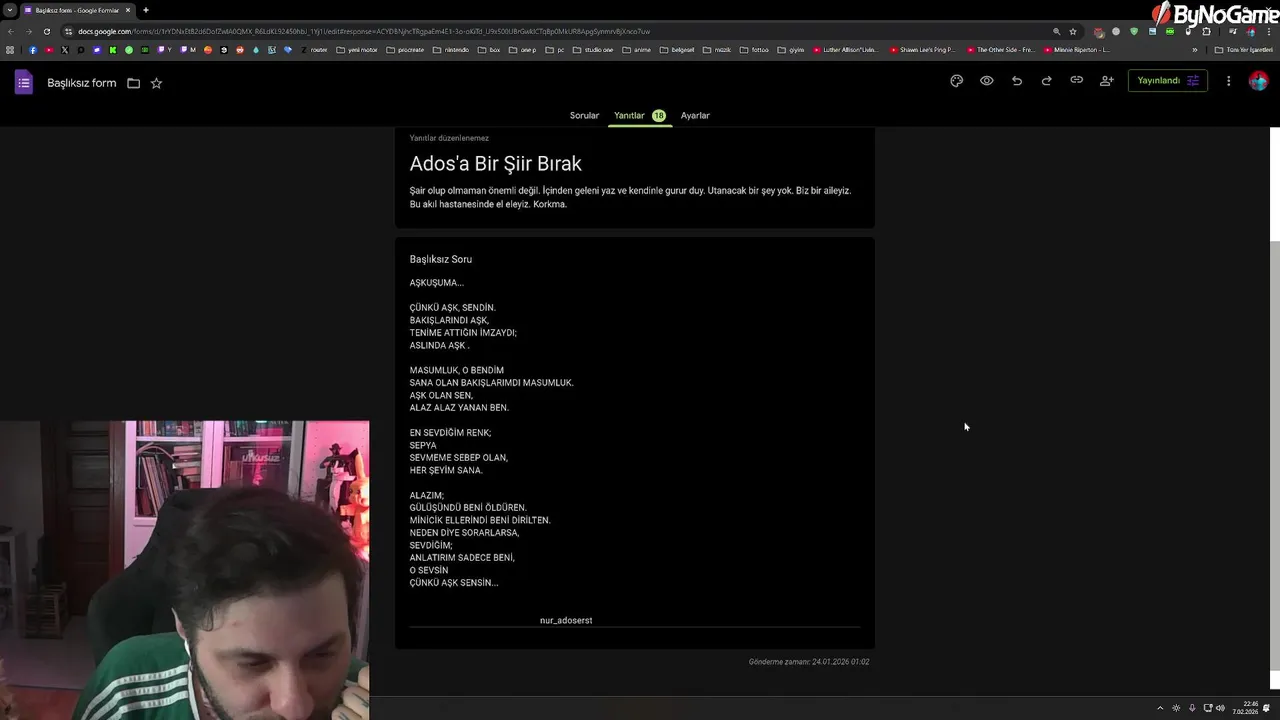
Task: Focus the docs.google.com address bar
Action: [560, 31]
